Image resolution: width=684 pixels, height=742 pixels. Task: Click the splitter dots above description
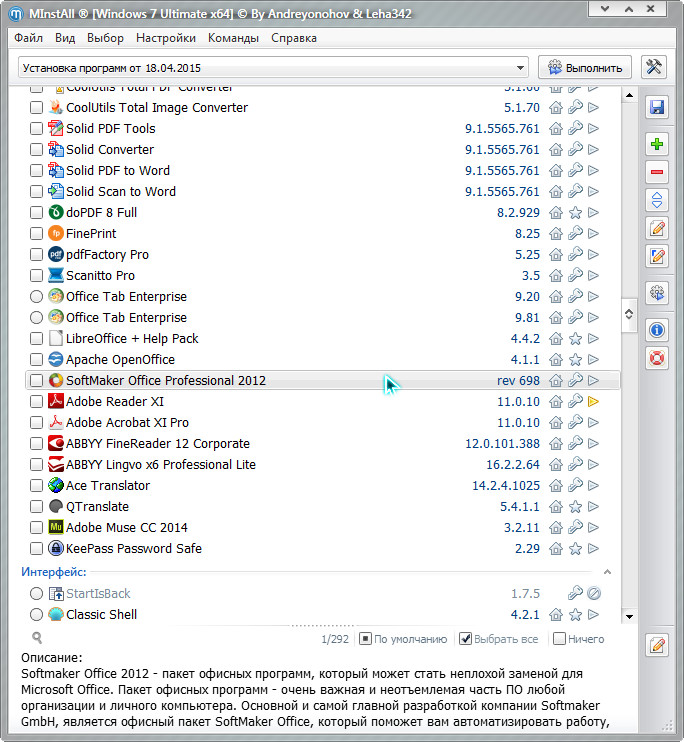tap(323, 626)
